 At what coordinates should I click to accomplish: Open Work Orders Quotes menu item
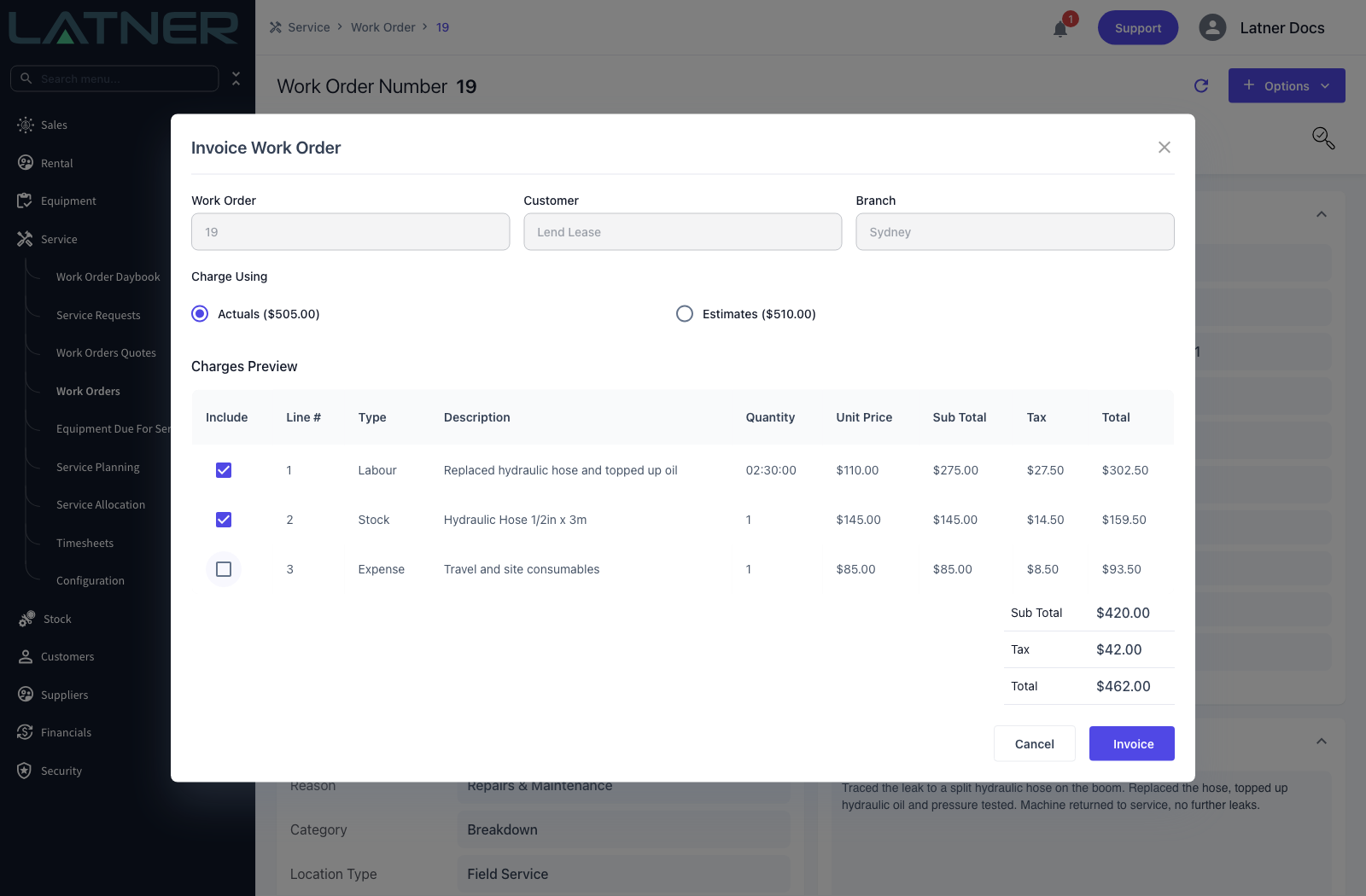[x=106, y=352]
